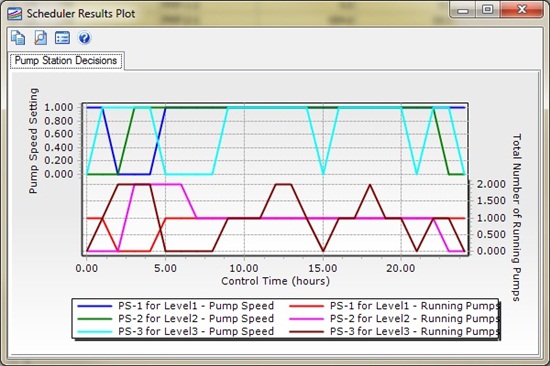Viewport: 550px width, 366px height.
Task: Click the magenta line swatch for PS-2 Running Pumps
Action: tap(307, 319)
